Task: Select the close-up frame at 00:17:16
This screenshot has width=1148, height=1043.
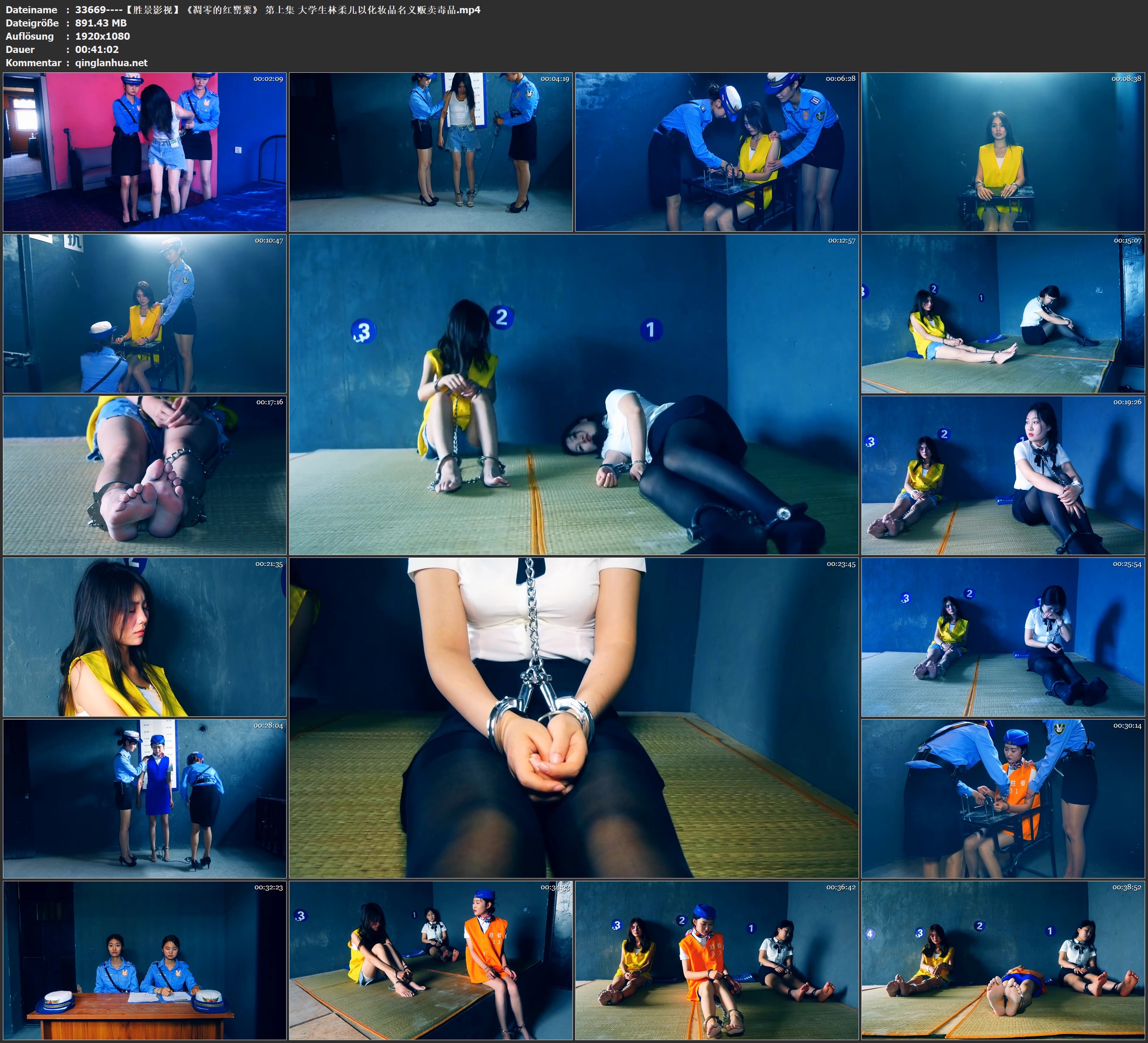Action: 145,475
